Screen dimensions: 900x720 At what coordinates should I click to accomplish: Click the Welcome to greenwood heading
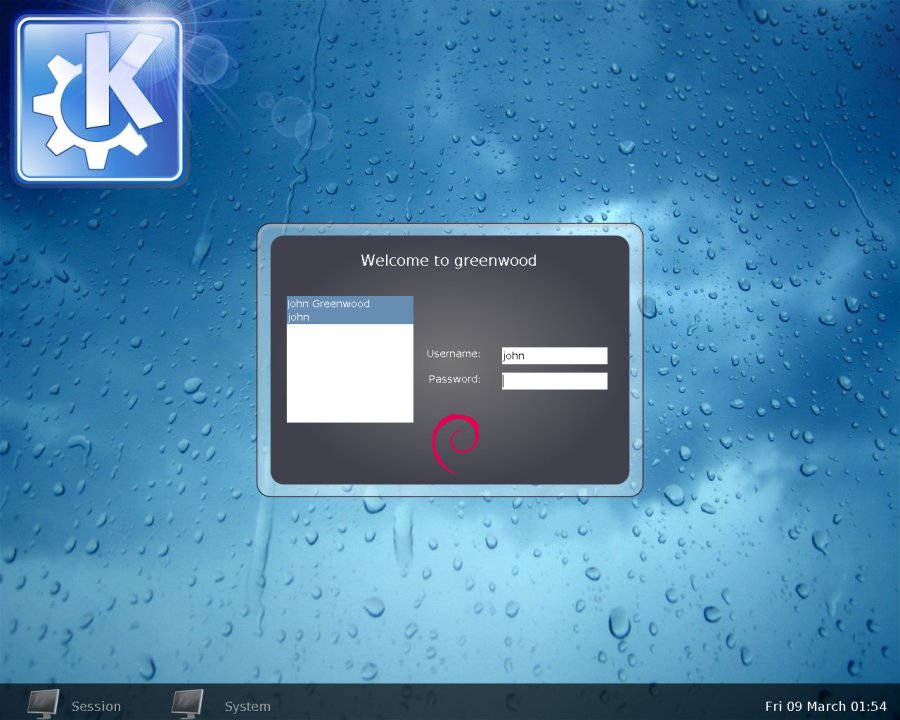coord(448,261)
